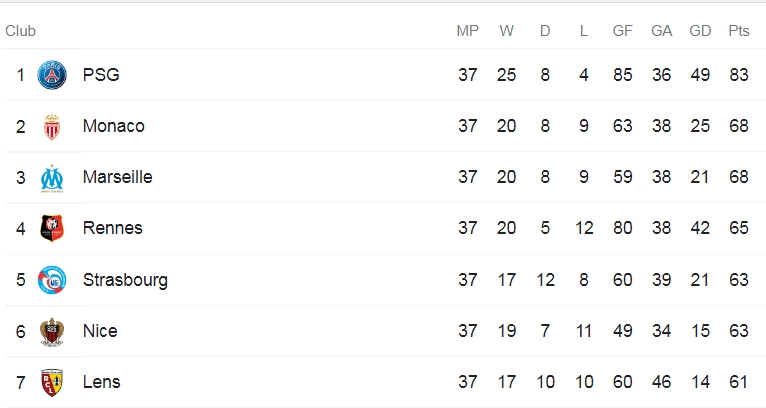766x408 pixels.
Task: Click the Rennes club crest
Action: pos(52,228)
